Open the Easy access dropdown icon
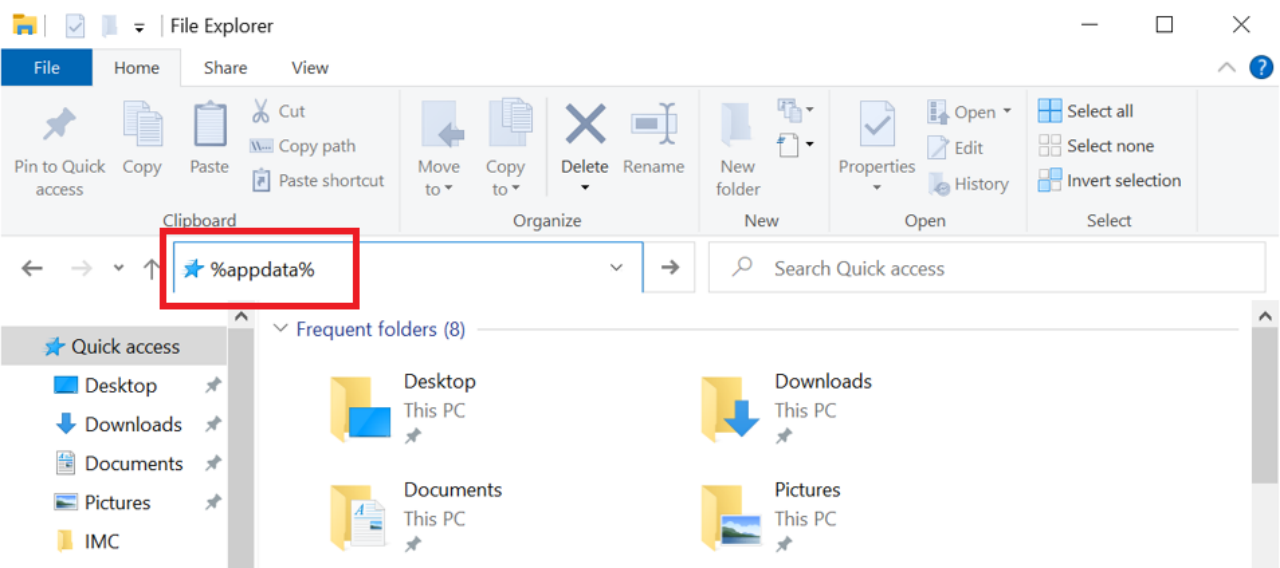Image resolution: width=1280 pixels, height=568 pixels. [796, 146]
